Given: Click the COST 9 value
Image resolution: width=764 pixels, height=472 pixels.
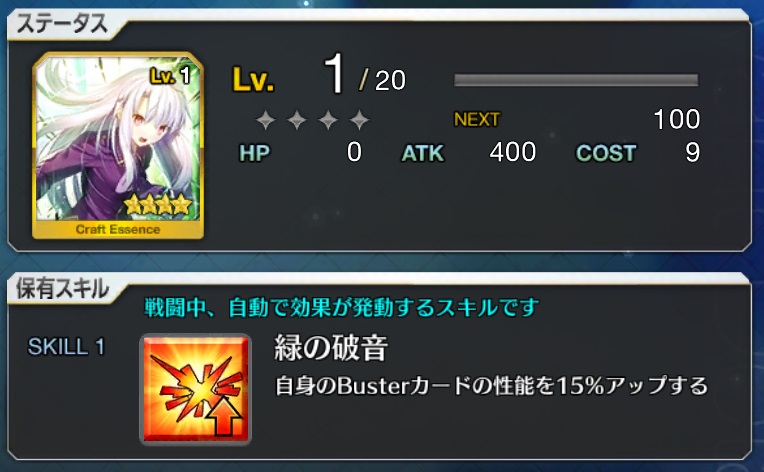Looking at the screenshot, I should click(x=692, y=152).
